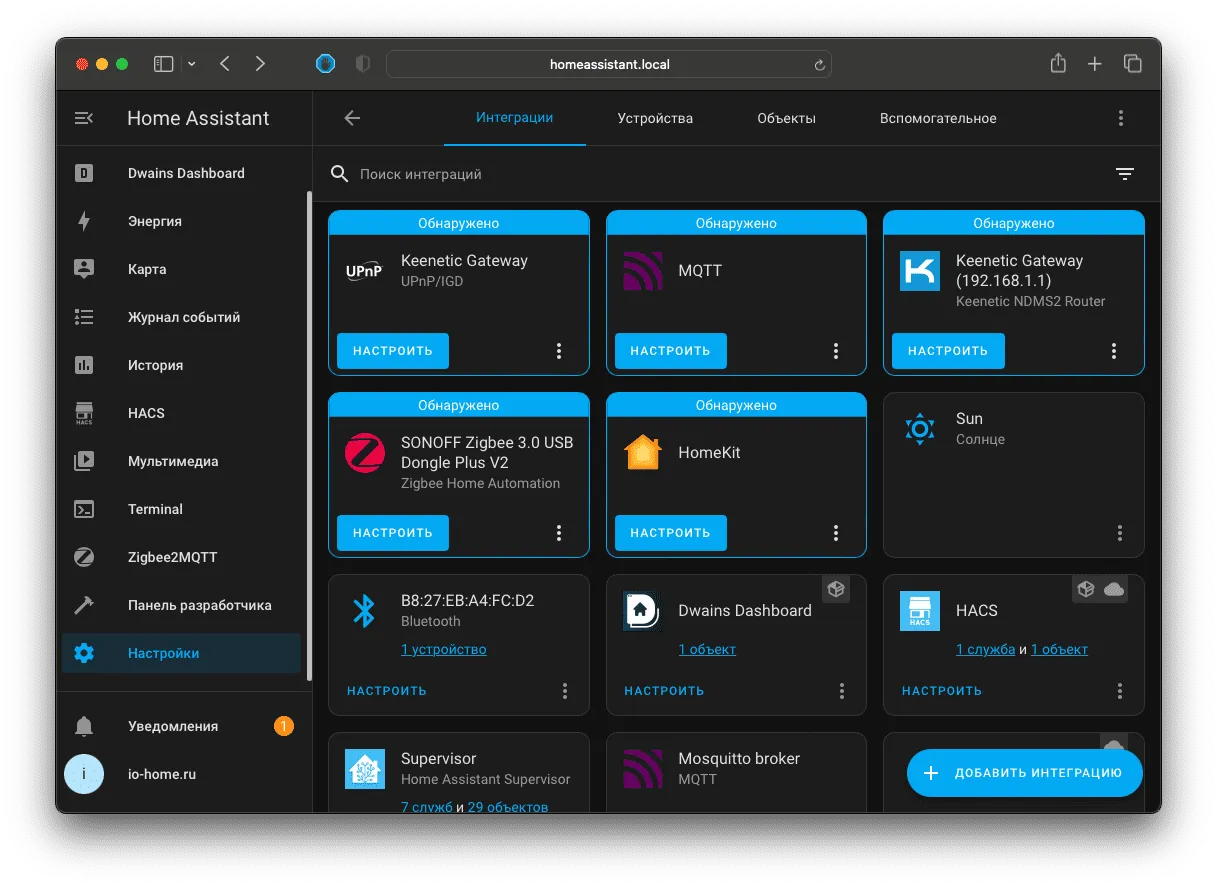Configure SONOFF Zigbee 3.0 USB Dongle
The height and width of the screenshot is (887, 1217).
click(x=393, y=533)
